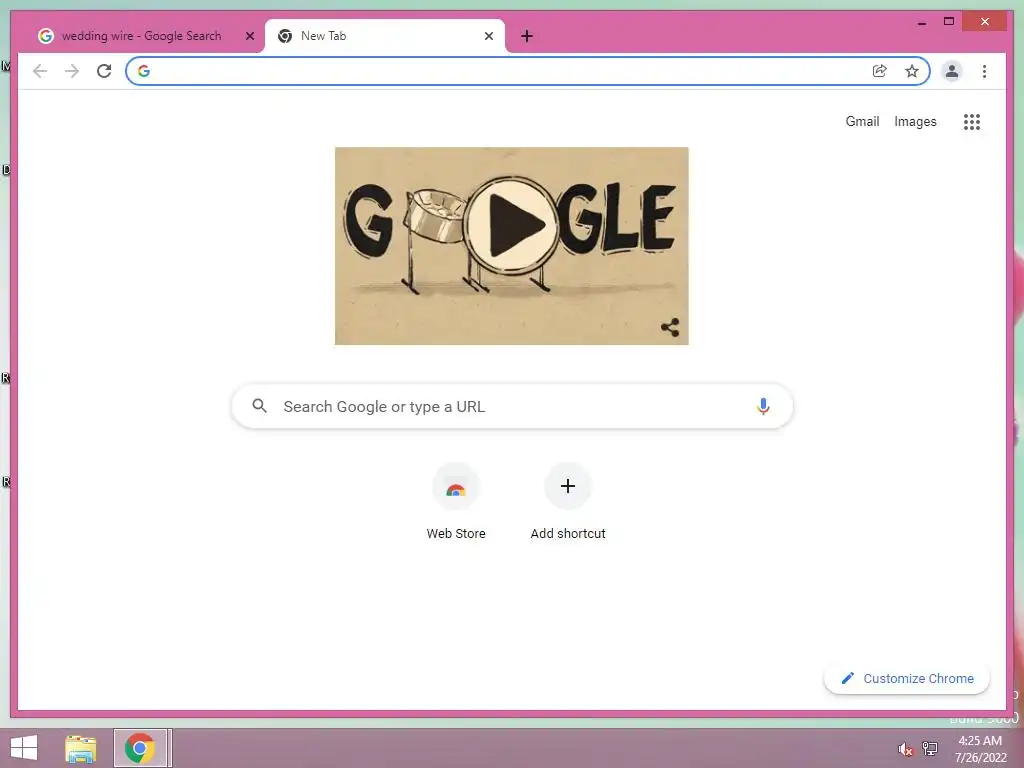This screenshot has height=768, width=1024.
Task: Close the wedding wire search tab
Action: [x=249, y=36]
